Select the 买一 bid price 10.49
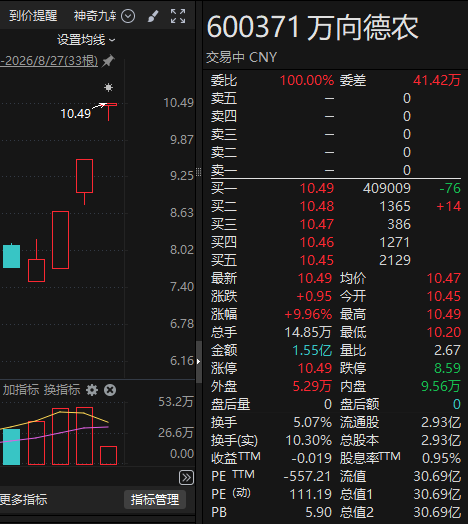Viewport: 468px width, 524px height. (317, 188)
